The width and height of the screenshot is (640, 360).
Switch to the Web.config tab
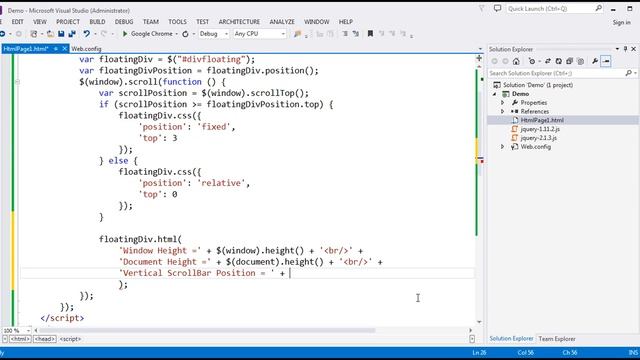click(x=86, y=49)
